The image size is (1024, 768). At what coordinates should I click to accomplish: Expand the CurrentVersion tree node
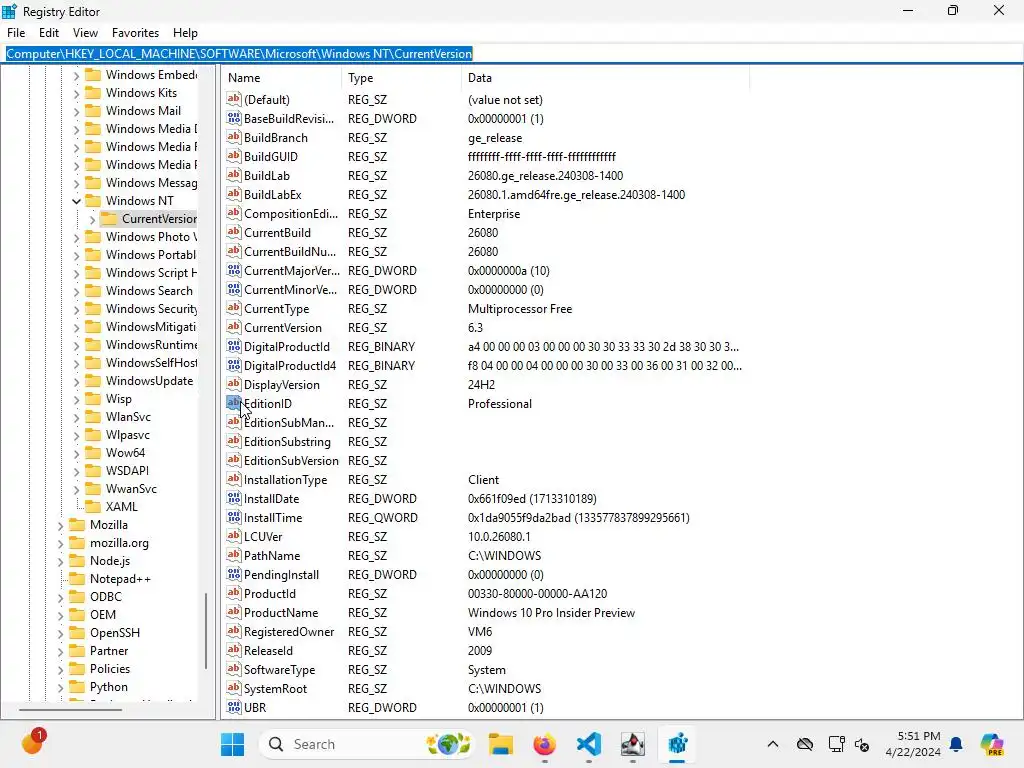[92, 219]
